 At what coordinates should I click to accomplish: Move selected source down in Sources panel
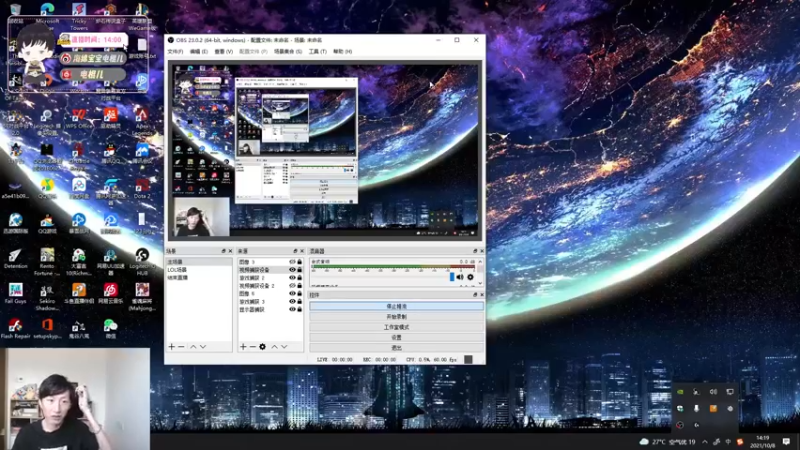(x=284, y=347)
